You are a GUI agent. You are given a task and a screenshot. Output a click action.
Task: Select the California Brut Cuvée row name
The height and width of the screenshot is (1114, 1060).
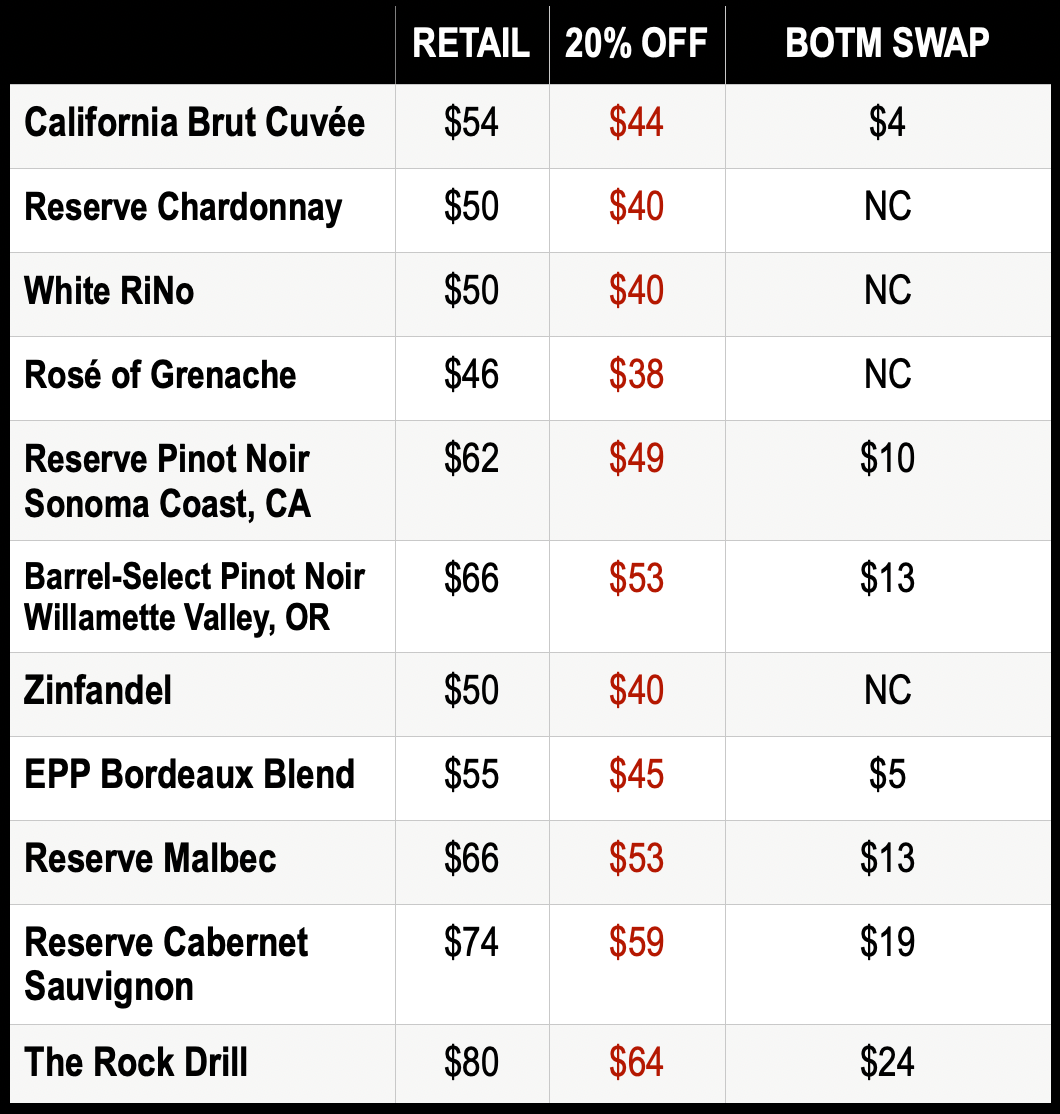tap(195, 122)
